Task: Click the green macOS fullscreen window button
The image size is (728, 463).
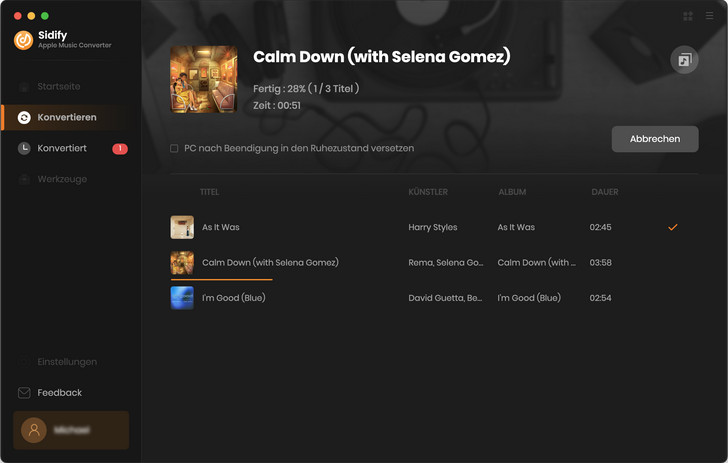Action: 45,16
